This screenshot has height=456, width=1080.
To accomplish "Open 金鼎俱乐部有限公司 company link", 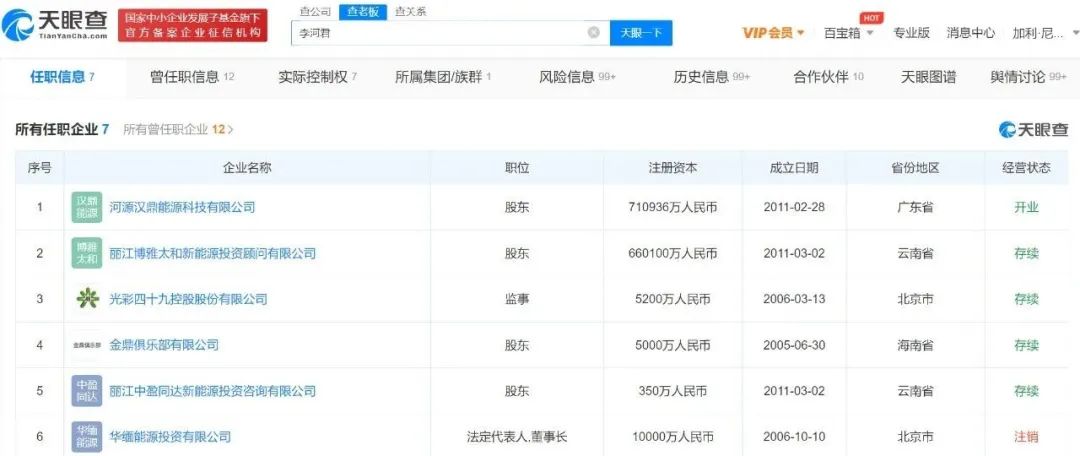I will 164,344.
